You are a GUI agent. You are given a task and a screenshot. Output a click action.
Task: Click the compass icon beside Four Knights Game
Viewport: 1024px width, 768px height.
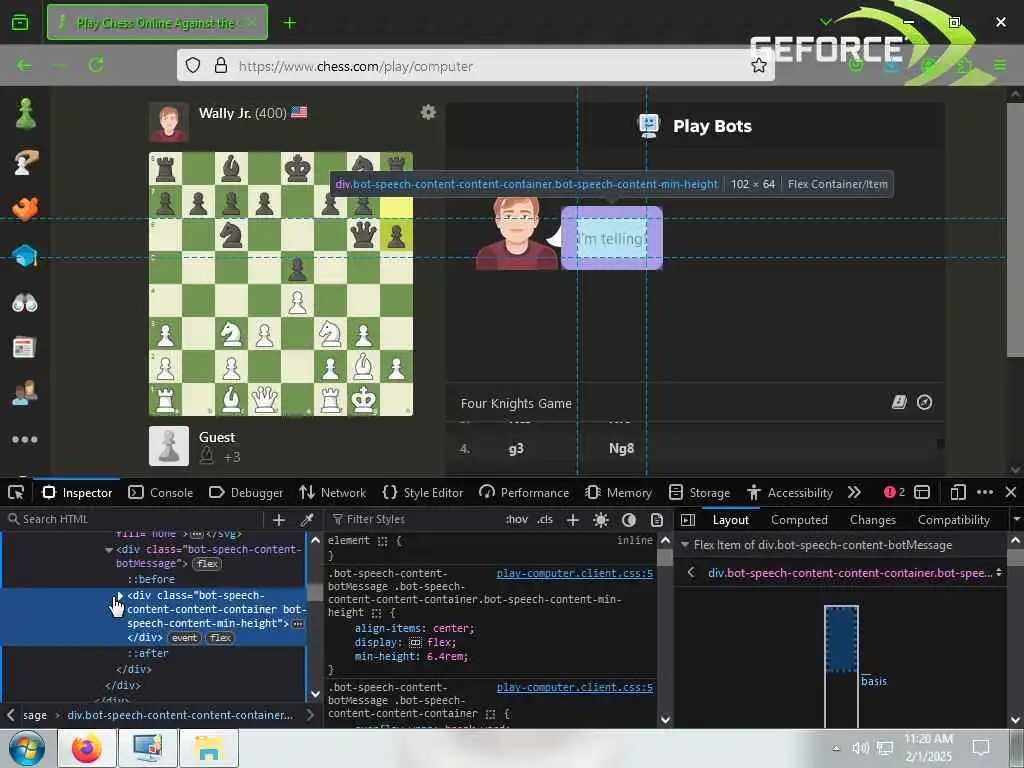coord(924,402)
